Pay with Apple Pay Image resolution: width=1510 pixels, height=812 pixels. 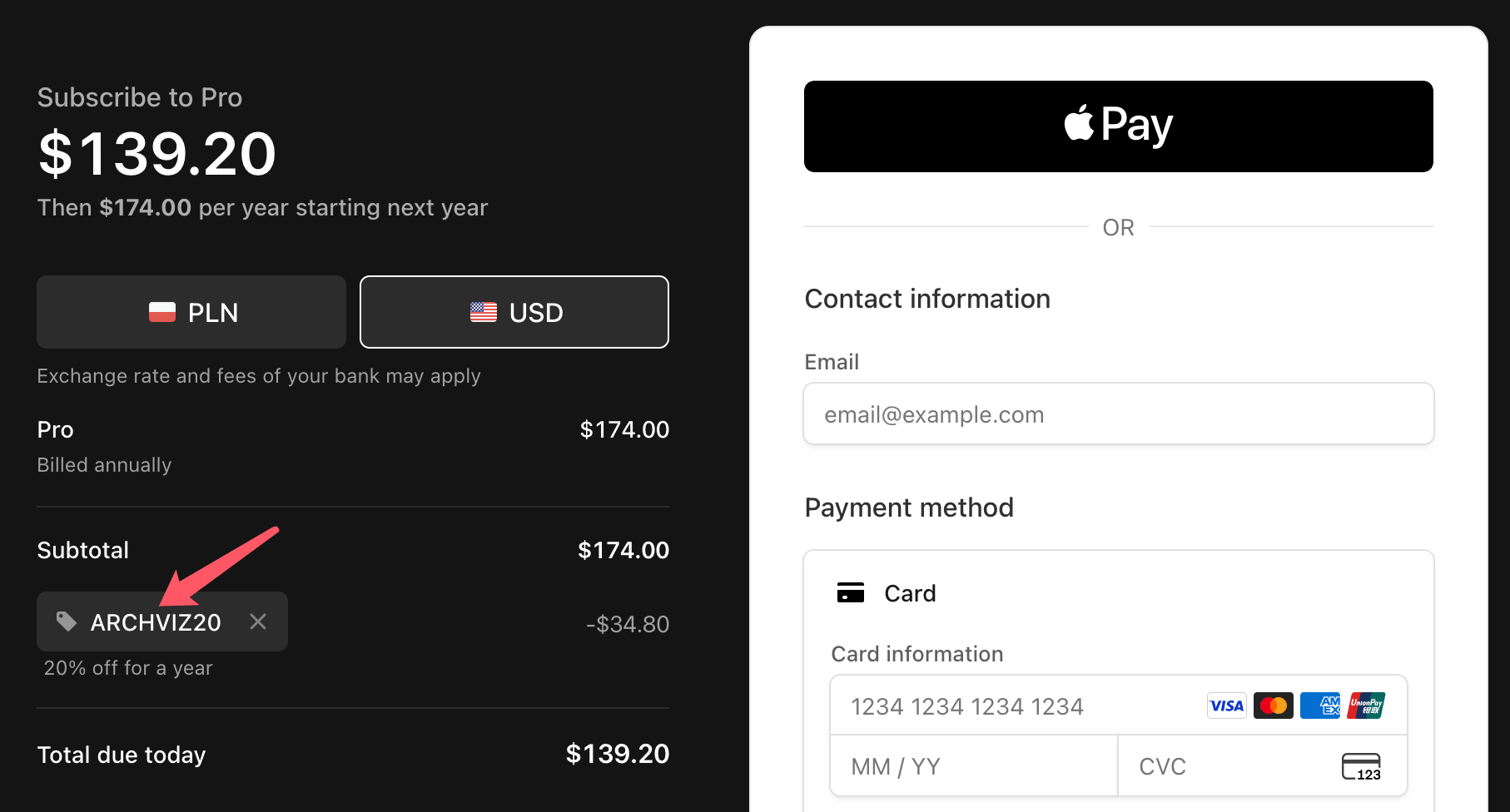[x=1119, y=126]
